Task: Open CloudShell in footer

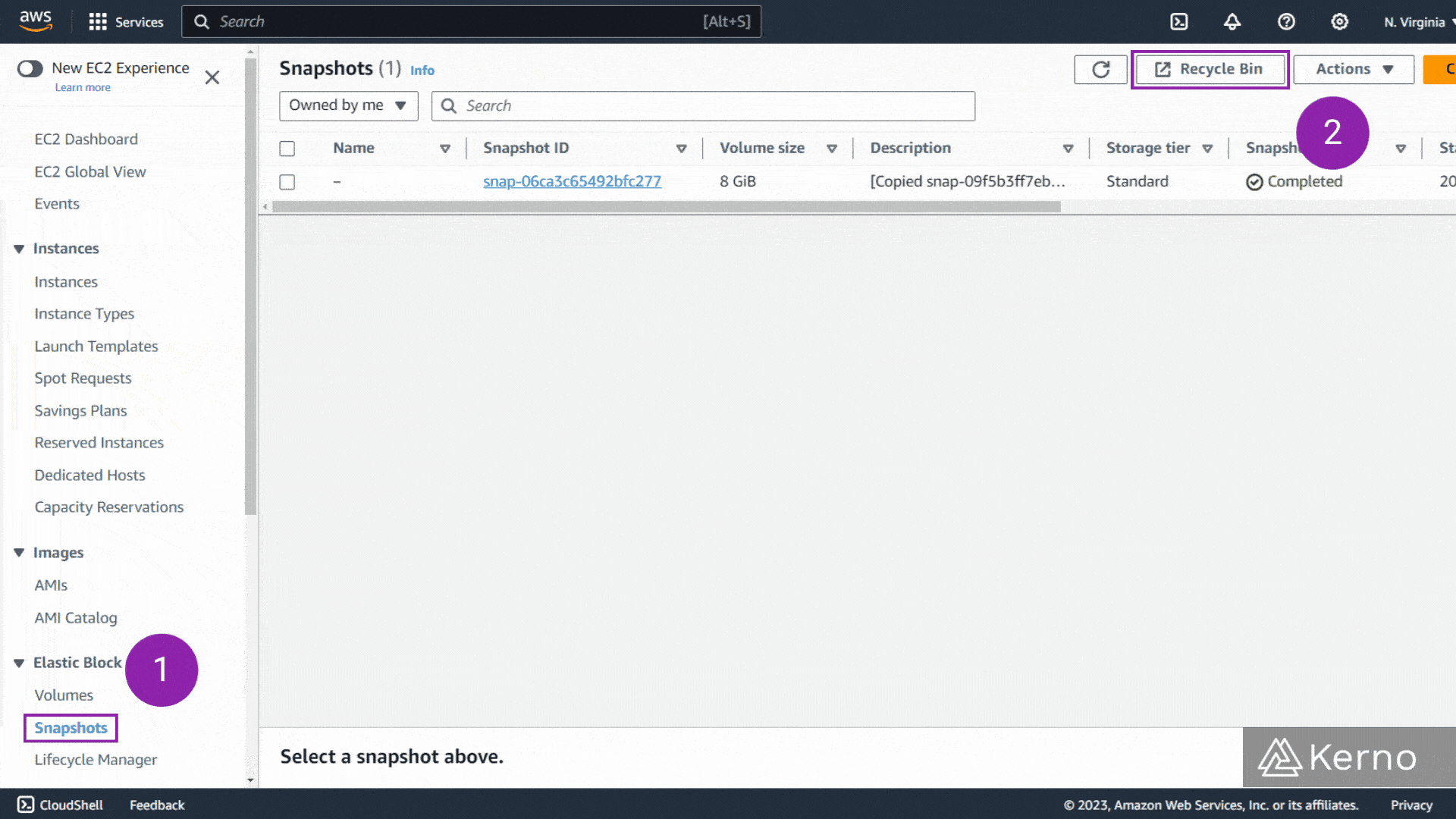Action: tap(60, 805)
